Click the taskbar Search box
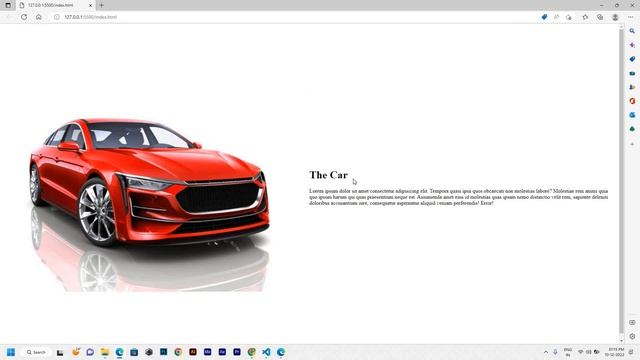The height and width of the screenshot is (360, 640). coord(36,352)
